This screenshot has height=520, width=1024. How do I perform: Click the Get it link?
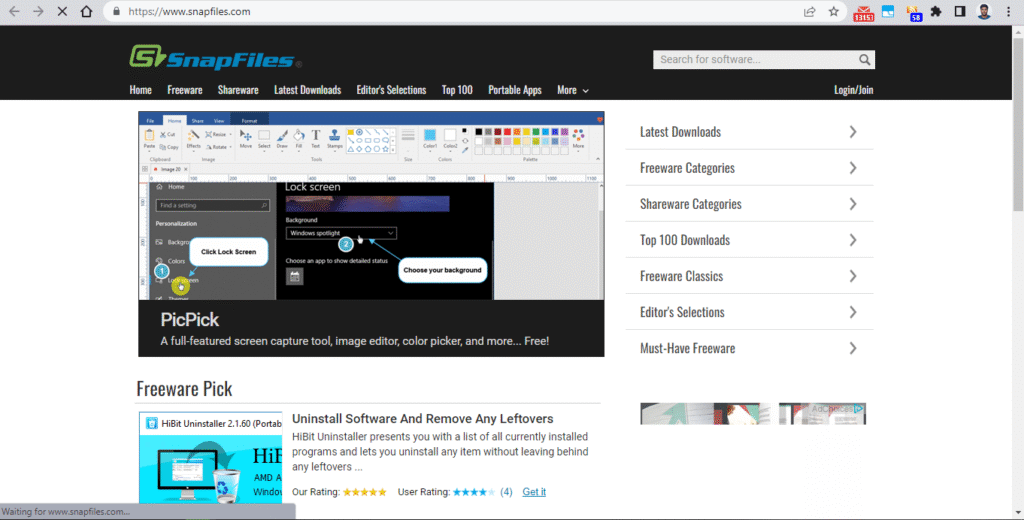(x=534, y=492)
